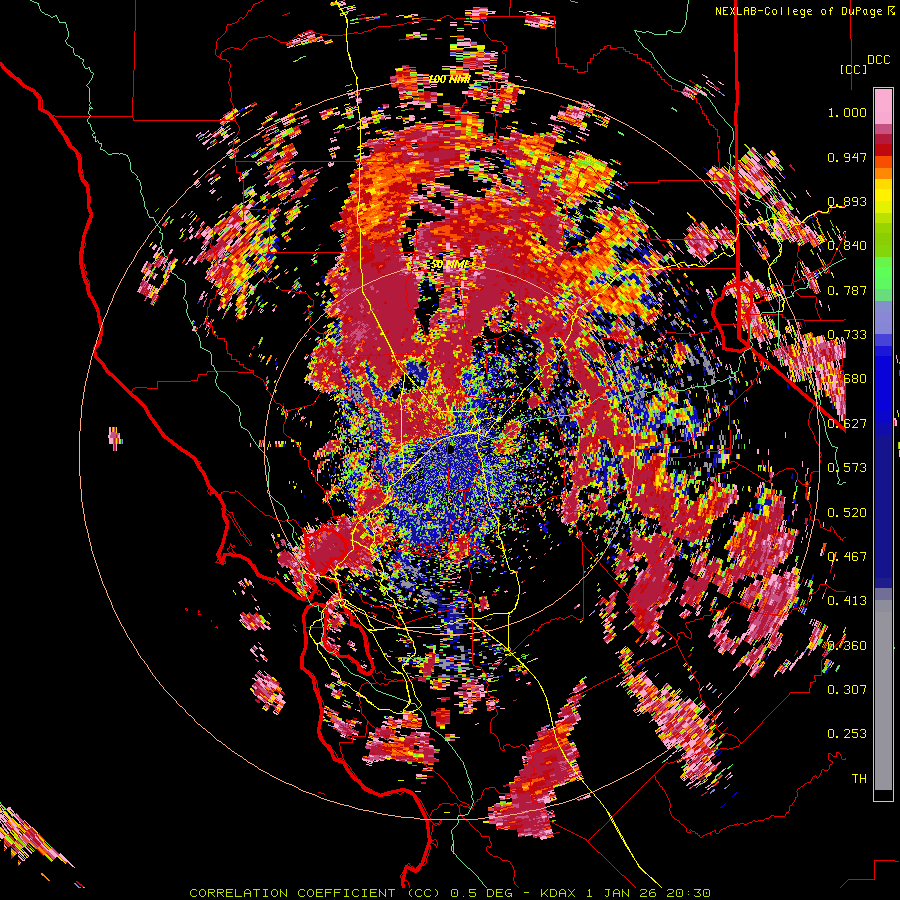Select the 1.000 scale value

(847, 112)
